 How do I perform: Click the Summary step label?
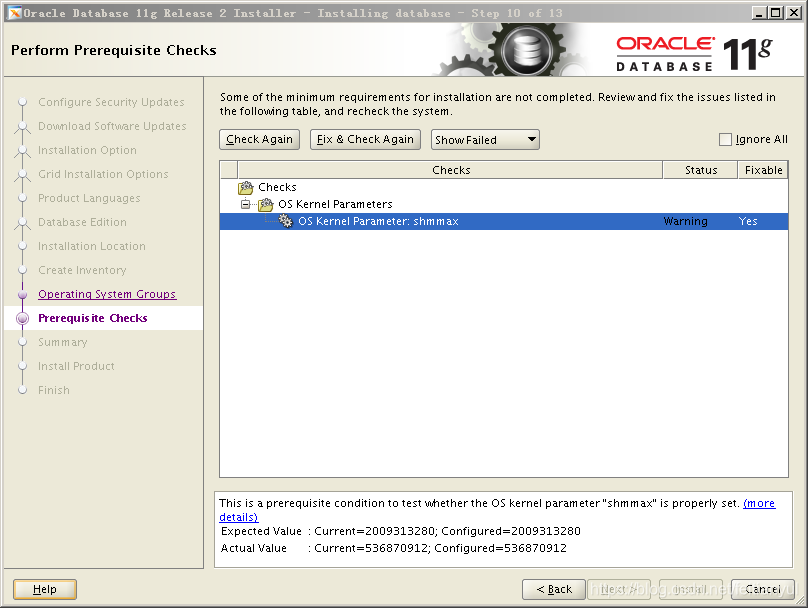63,343
